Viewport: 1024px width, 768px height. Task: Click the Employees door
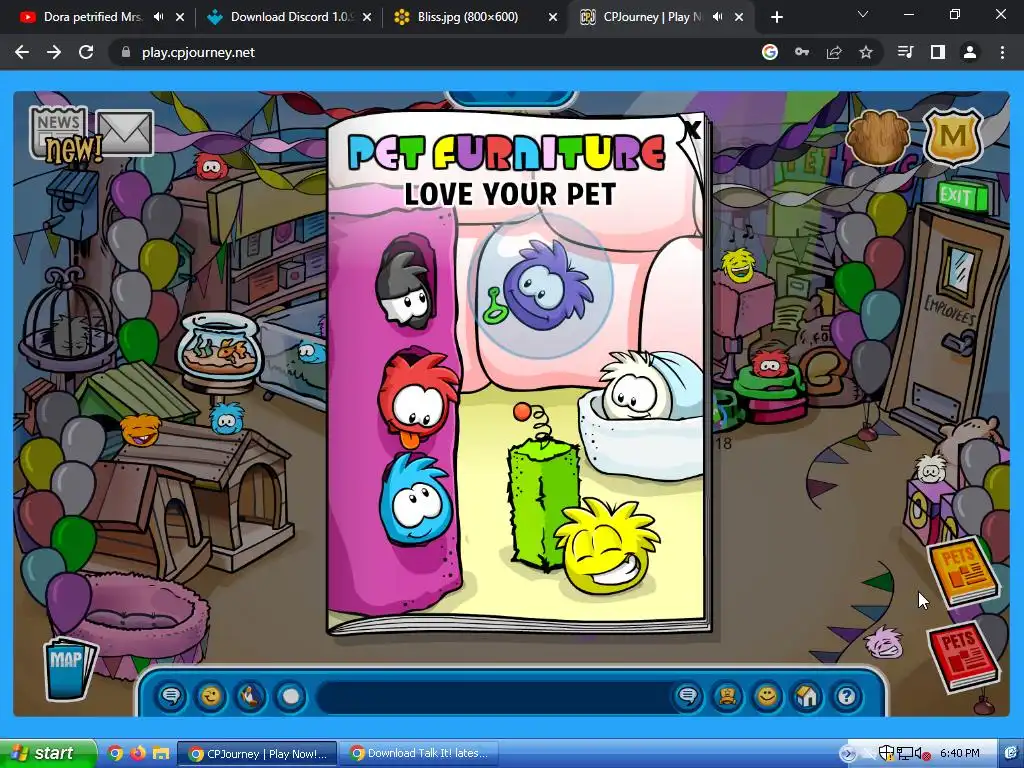click(x=949, y=319)
